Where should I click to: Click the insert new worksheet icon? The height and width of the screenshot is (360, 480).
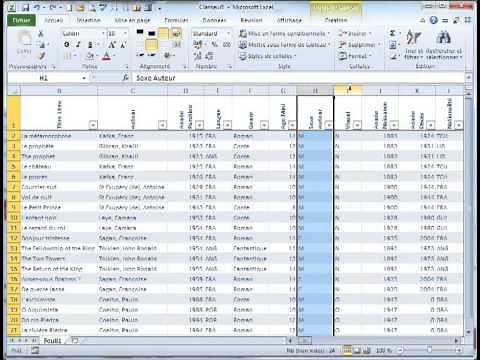pyautogui.click(x=75, y=341)
